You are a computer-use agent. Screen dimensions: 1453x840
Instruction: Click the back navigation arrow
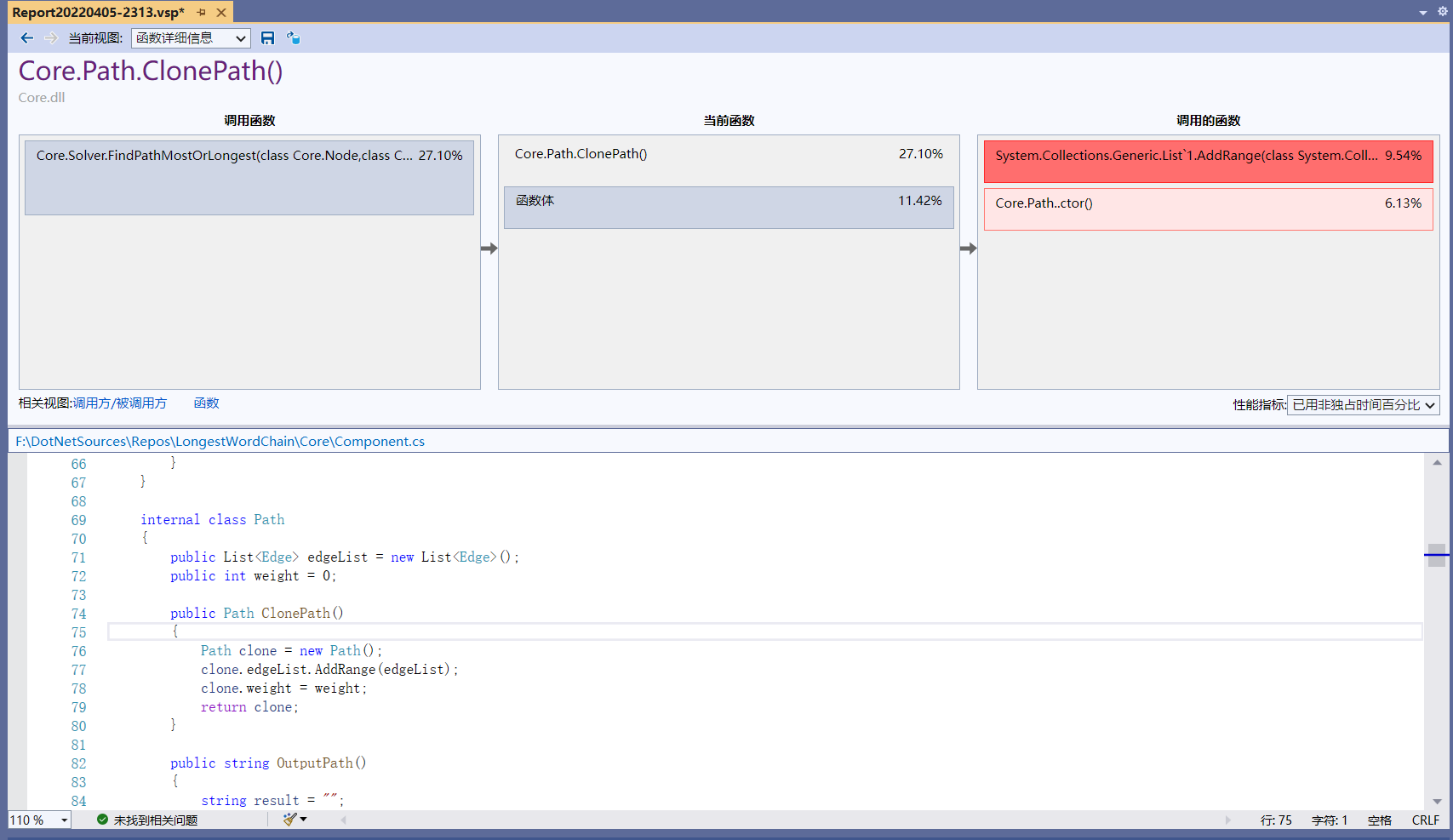pyautogui.click(x=26, y=38)
